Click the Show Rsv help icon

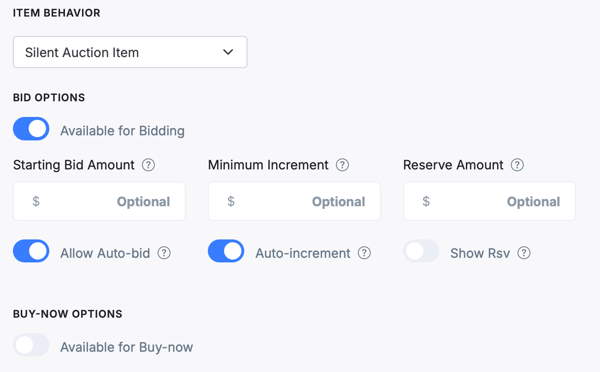point(524,253)
